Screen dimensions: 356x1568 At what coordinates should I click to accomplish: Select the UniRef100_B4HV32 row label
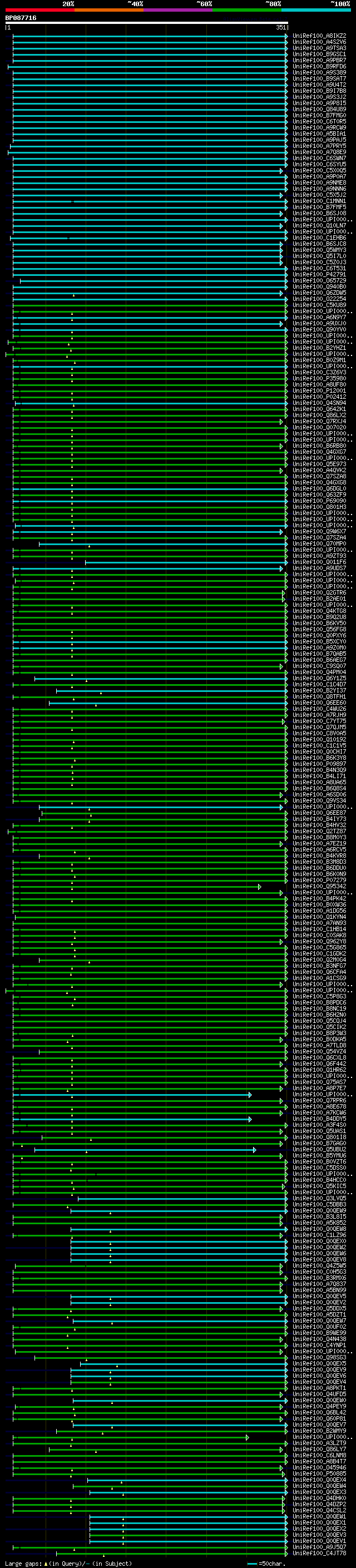[x=319, y=825]
